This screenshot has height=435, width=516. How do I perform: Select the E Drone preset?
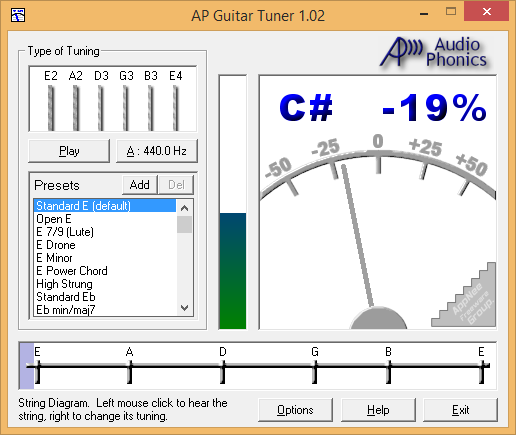coord(105,245)
